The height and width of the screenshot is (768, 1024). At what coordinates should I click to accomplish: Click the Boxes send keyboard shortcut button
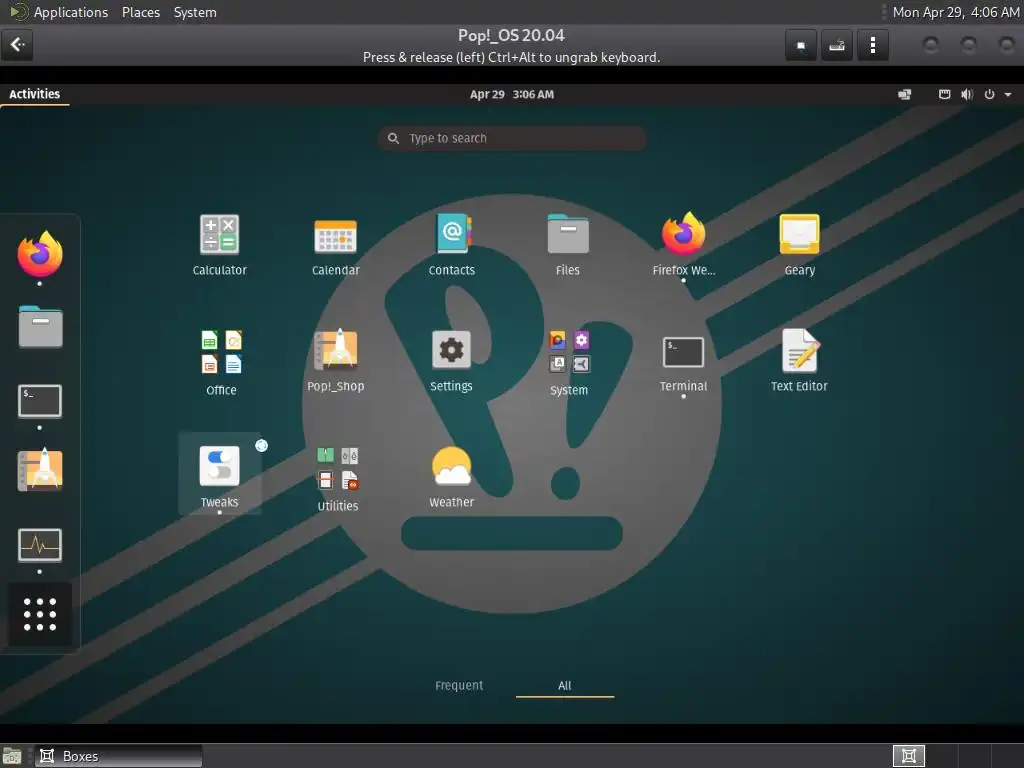[x=837, y=45]
